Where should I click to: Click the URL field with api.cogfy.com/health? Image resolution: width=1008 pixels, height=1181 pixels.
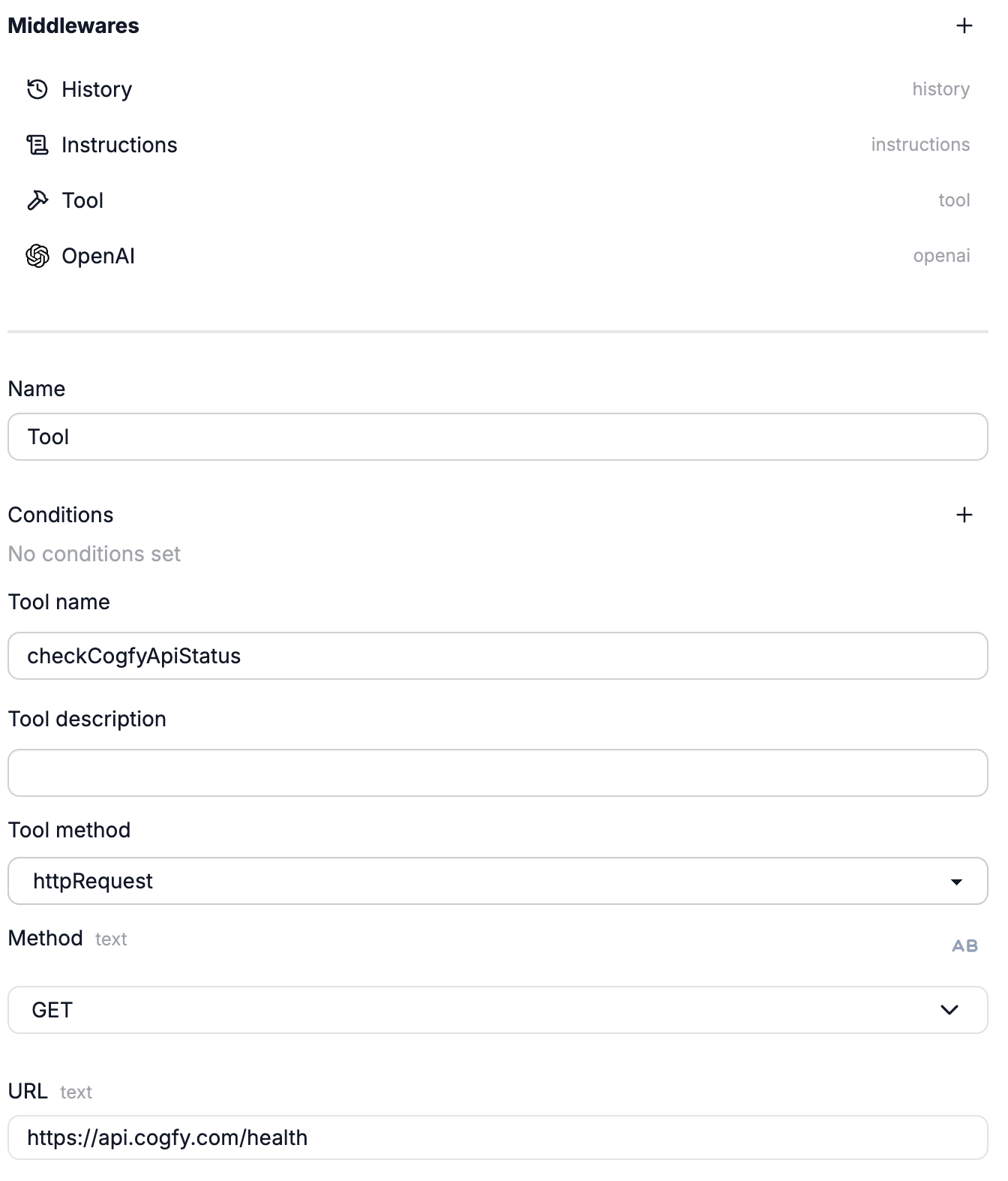[x=498, y=1137]
